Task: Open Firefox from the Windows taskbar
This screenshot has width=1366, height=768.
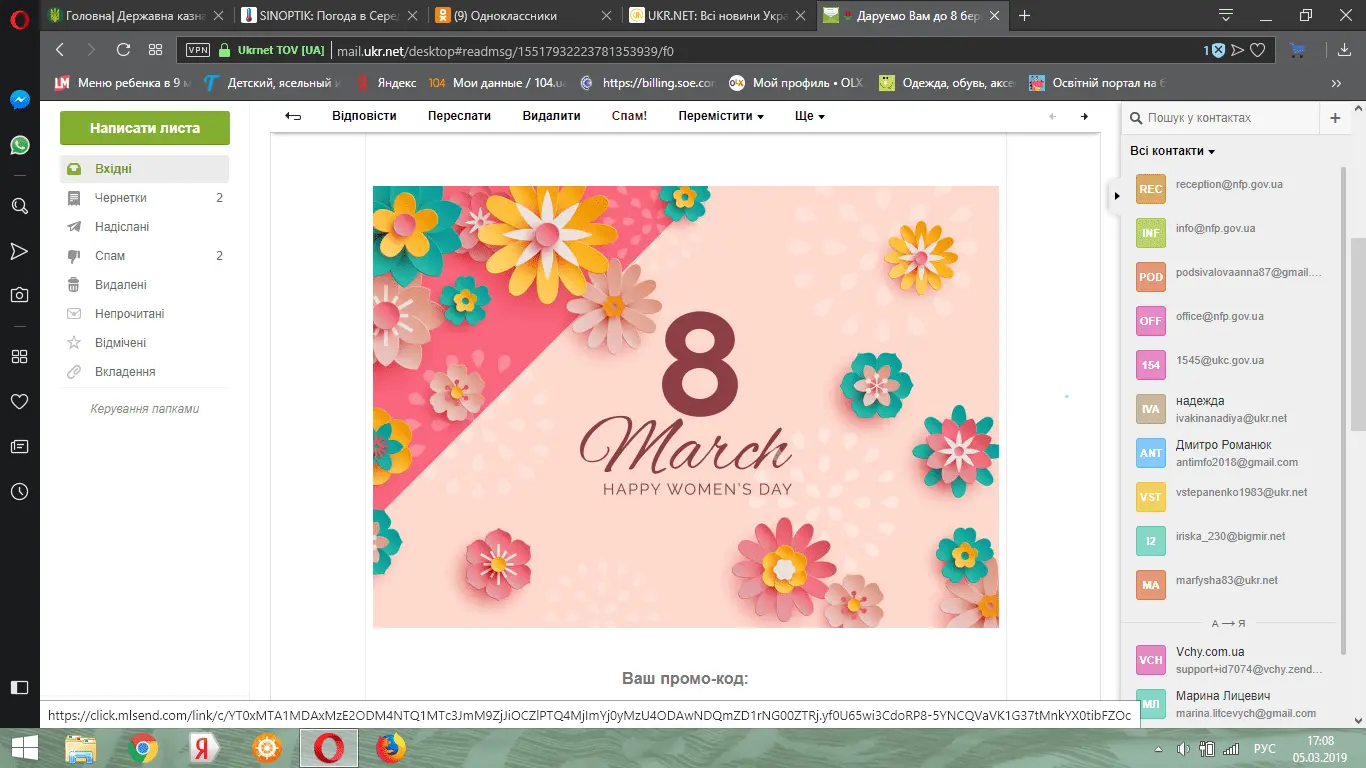Action: coord(390,747)
